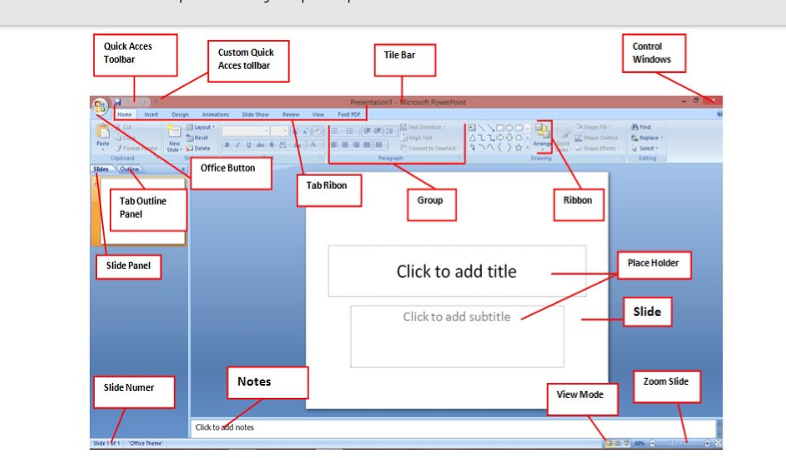
Task: Switch to the Review tab
Action: coord(291,115)
